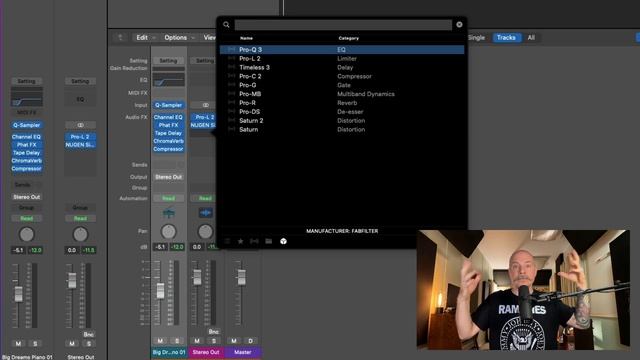Click inside the plugin search field
The height and width of the screenshot is (360, 640).
pyautogui.click(x=343, y=25)
